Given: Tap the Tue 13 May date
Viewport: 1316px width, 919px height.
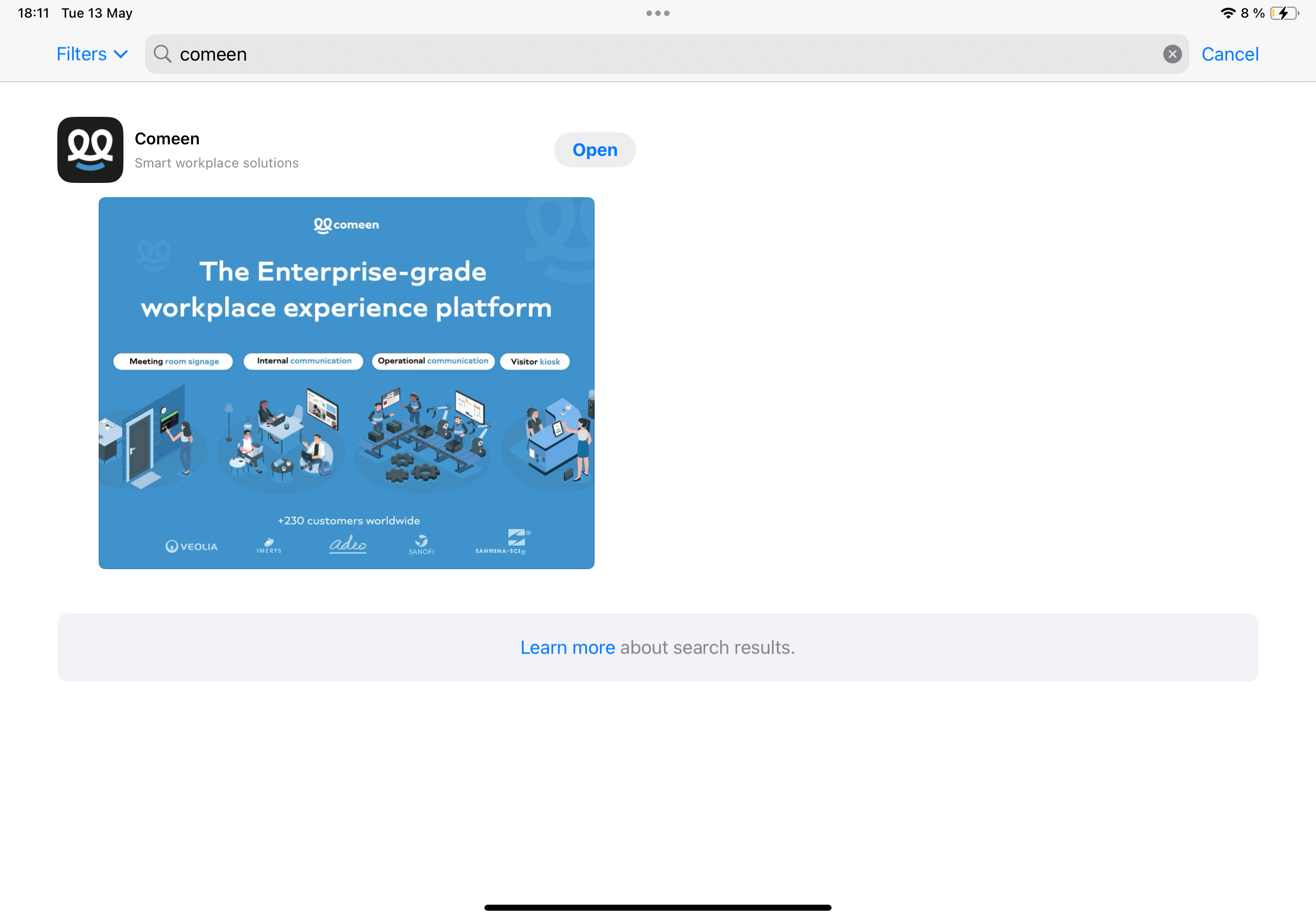Looking at the screenshot, I should (x=97, y=13).
